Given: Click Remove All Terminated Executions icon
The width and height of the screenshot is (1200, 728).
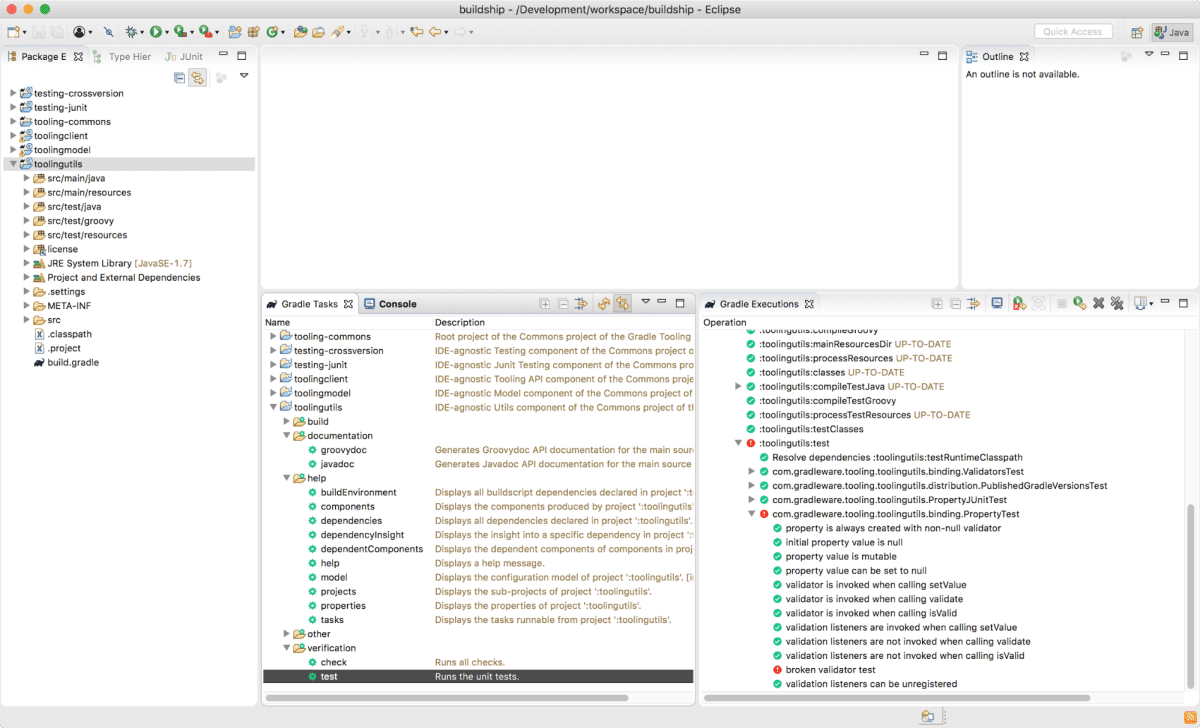Looking at the screenshot, I should pos(1117,304).
